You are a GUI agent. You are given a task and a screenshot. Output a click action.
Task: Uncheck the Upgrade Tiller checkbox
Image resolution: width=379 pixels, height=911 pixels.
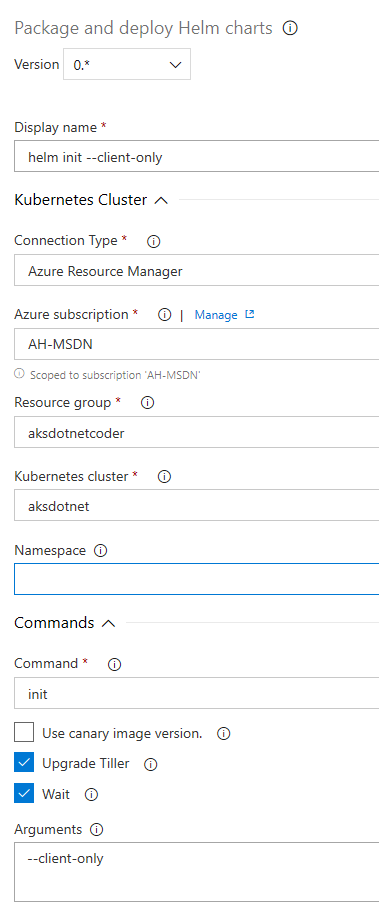click(24, 763)
